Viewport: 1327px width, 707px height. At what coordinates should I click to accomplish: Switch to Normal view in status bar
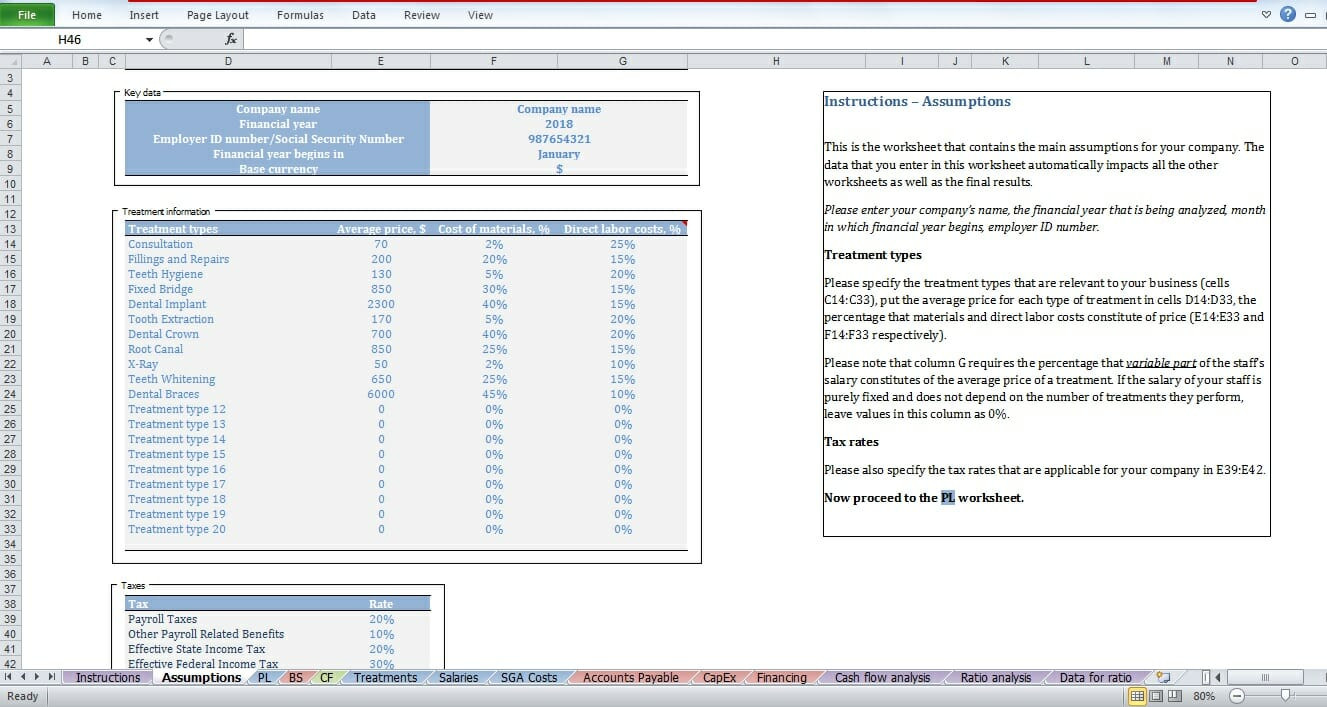(x=1137, y=695)
